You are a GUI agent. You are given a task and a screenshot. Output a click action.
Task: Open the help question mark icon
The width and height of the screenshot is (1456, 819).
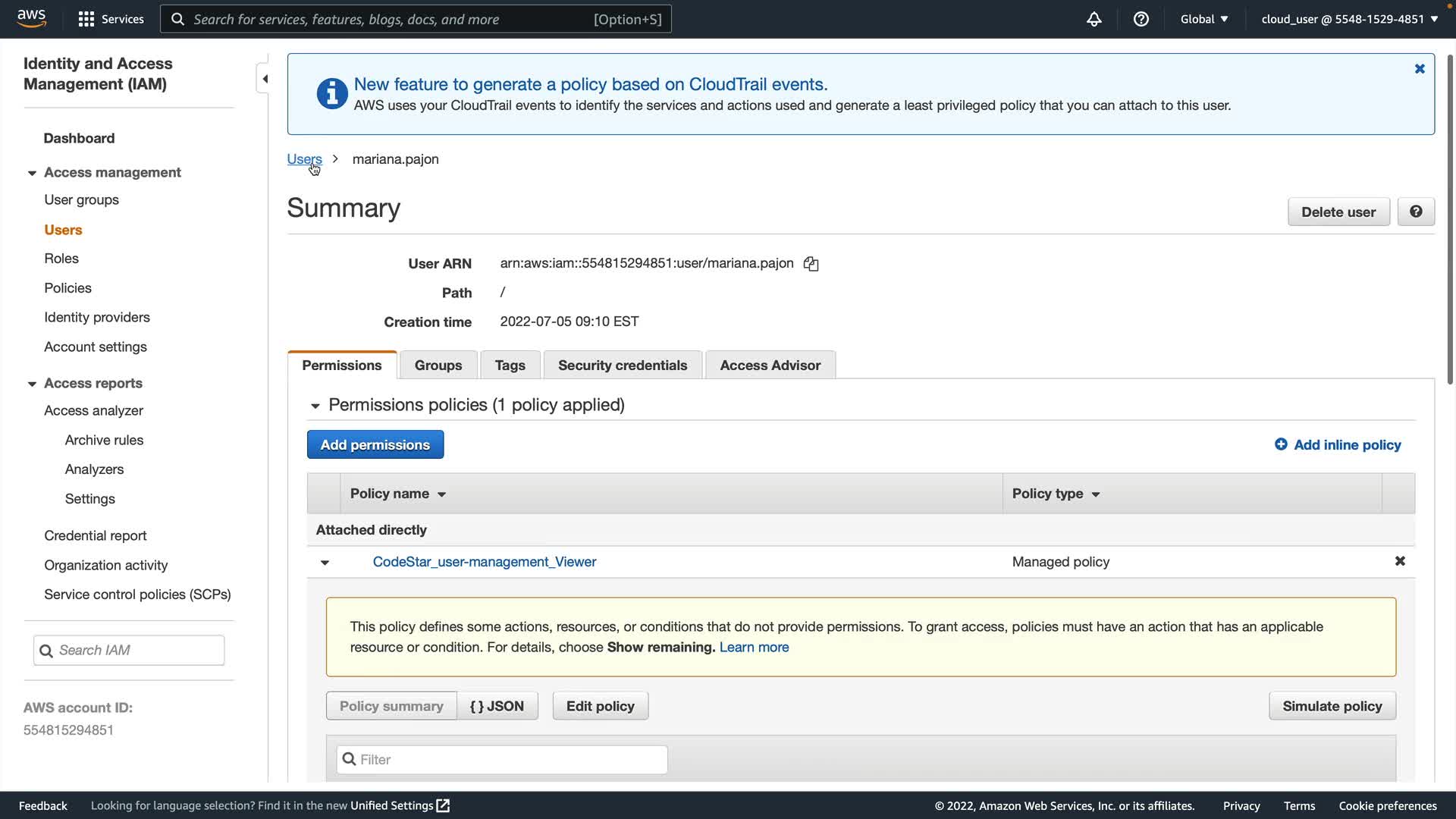(x=1141, y=19)
